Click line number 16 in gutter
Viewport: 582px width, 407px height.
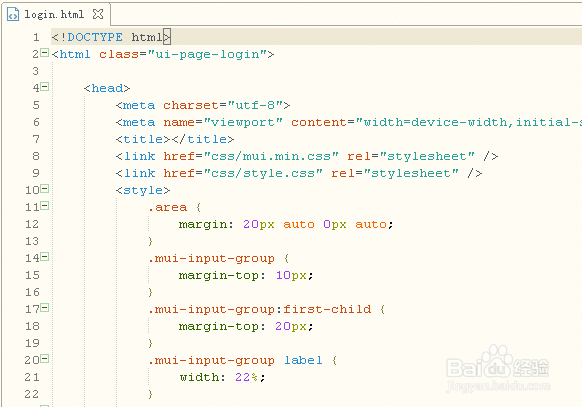[32, 292]
